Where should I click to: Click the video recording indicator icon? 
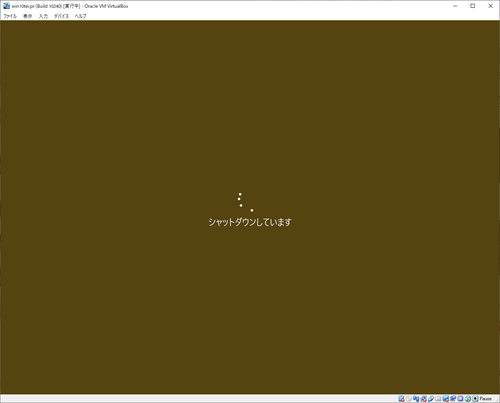pos(453,399)
